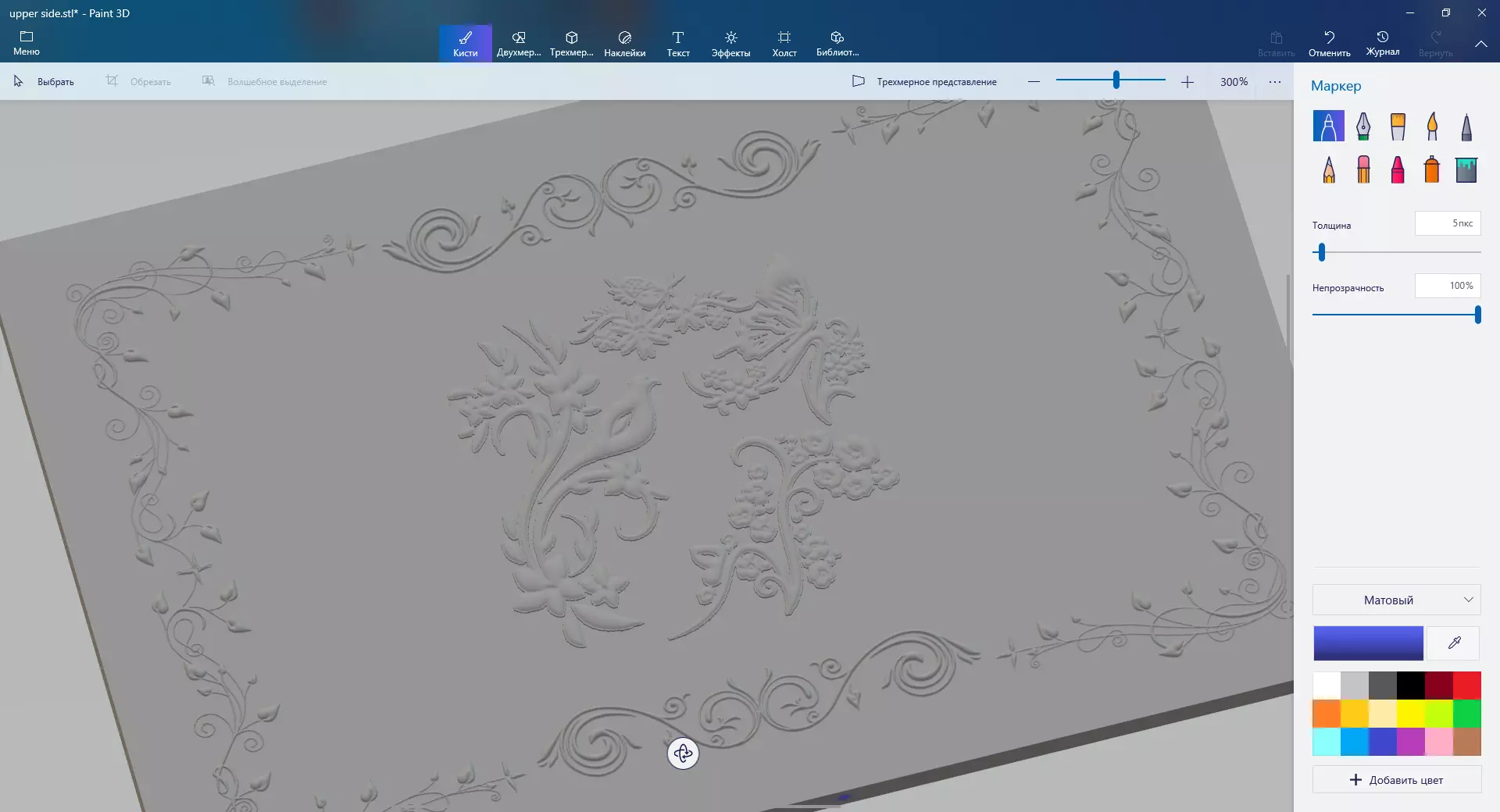Choose the sky blue color swatch
This screenshot has height=812, width=1500.
click(x=1355, y=742)
